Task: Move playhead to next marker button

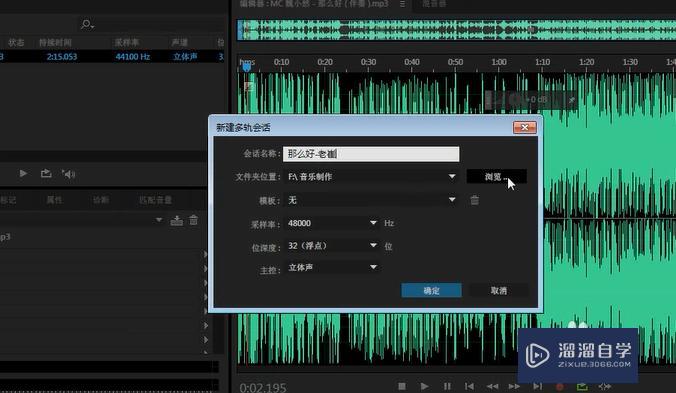Action: point(537,387)
